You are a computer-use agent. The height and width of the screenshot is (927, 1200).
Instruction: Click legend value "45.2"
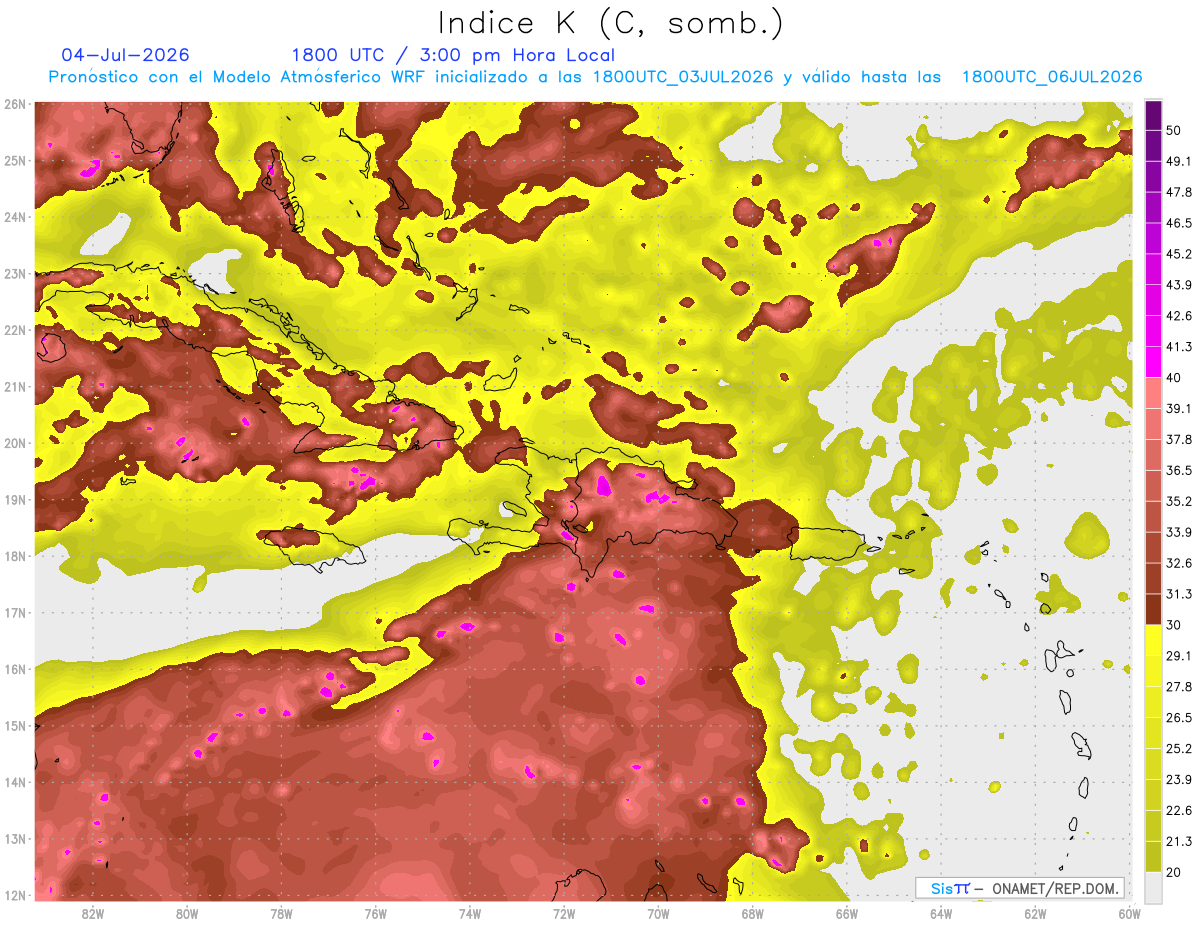point(1179,254)
